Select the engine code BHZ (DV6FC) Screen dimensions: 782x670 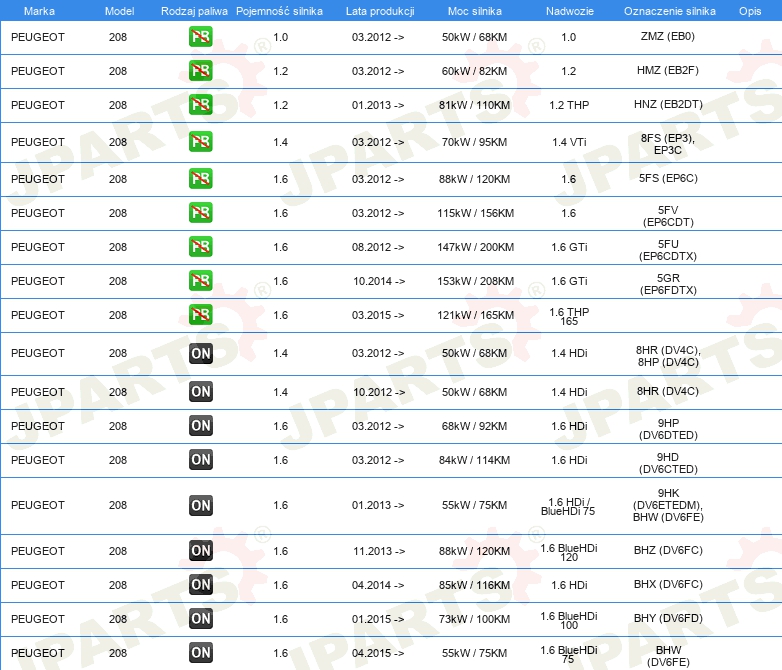668,550
